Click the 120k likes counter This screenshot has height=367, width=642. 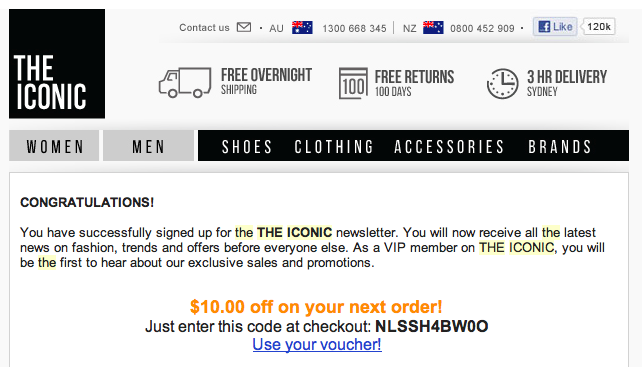click(x=599, y=27)
